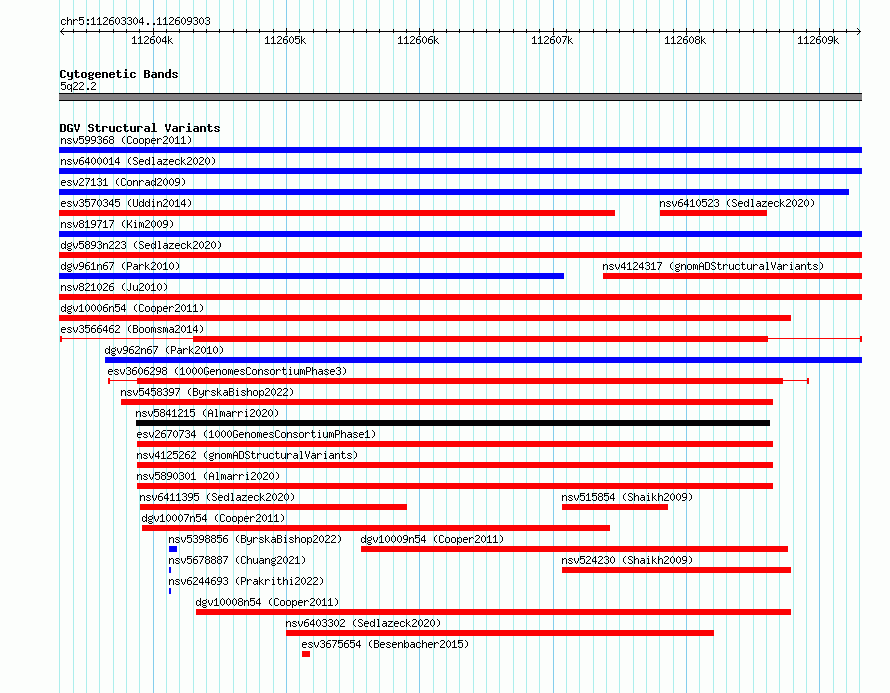Open the esv27131 (Conrad2009) variant
890x693 pixels.
[123, 182]
